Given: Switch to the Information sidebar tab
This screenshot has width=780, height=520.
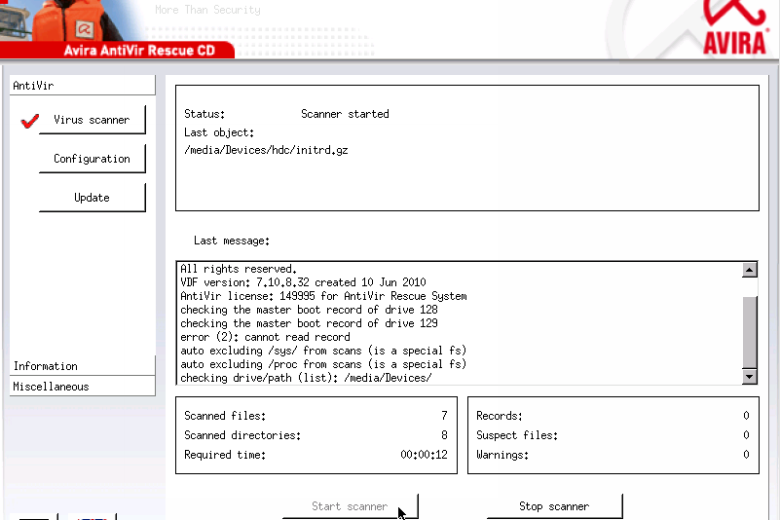Looking at the screenshot, I should pos(83,366).
